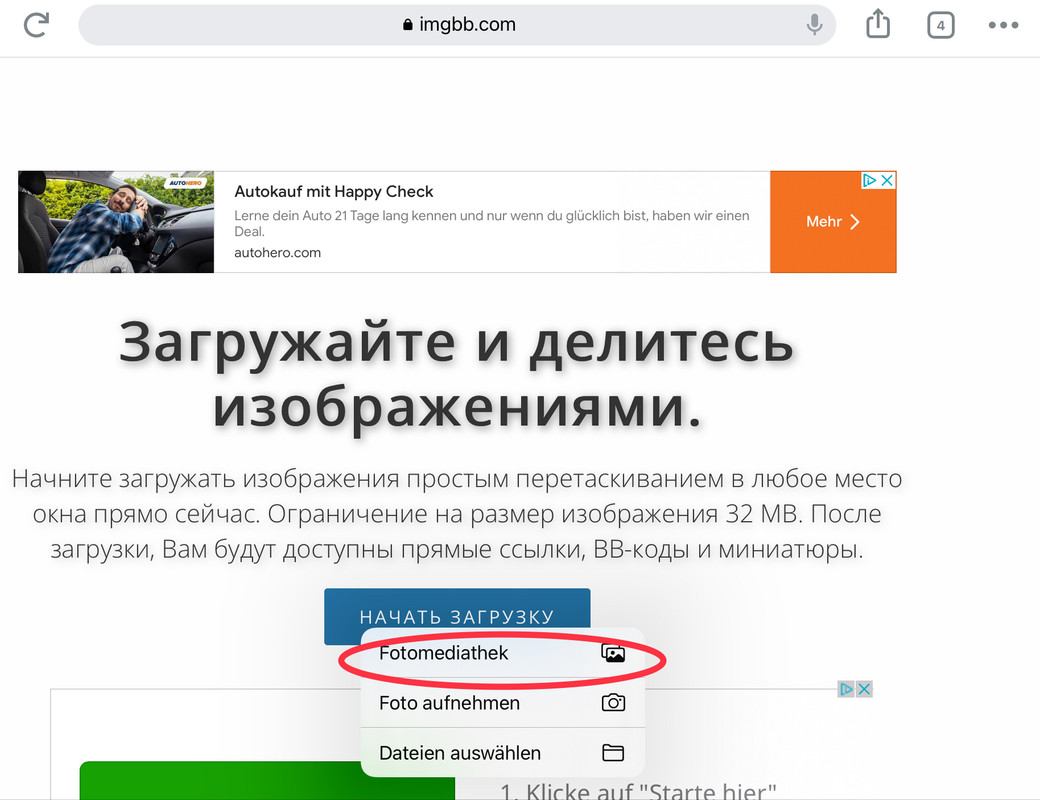Click the orange Mehr button in ad
Viewport: 1040px width, 800px height.
833,222
